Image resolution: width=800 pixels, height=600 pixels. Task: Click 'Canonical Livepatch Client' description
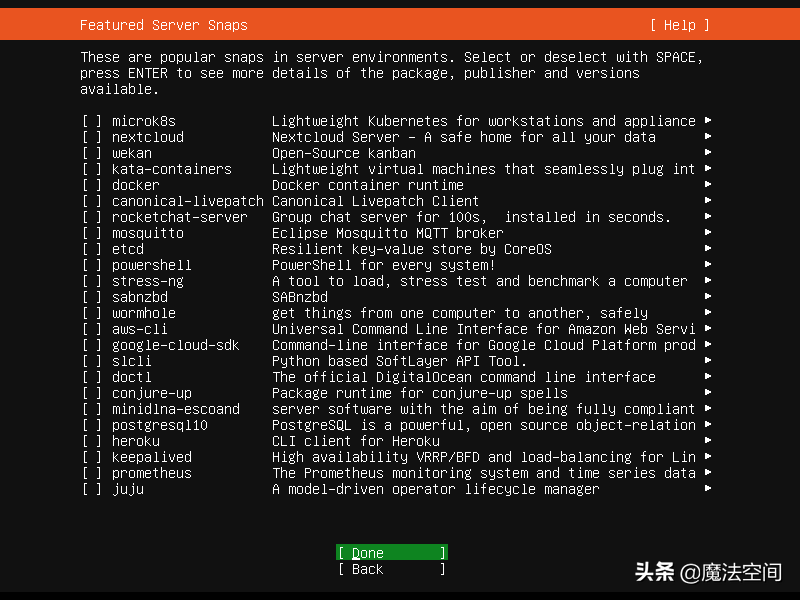click(376, 201)
